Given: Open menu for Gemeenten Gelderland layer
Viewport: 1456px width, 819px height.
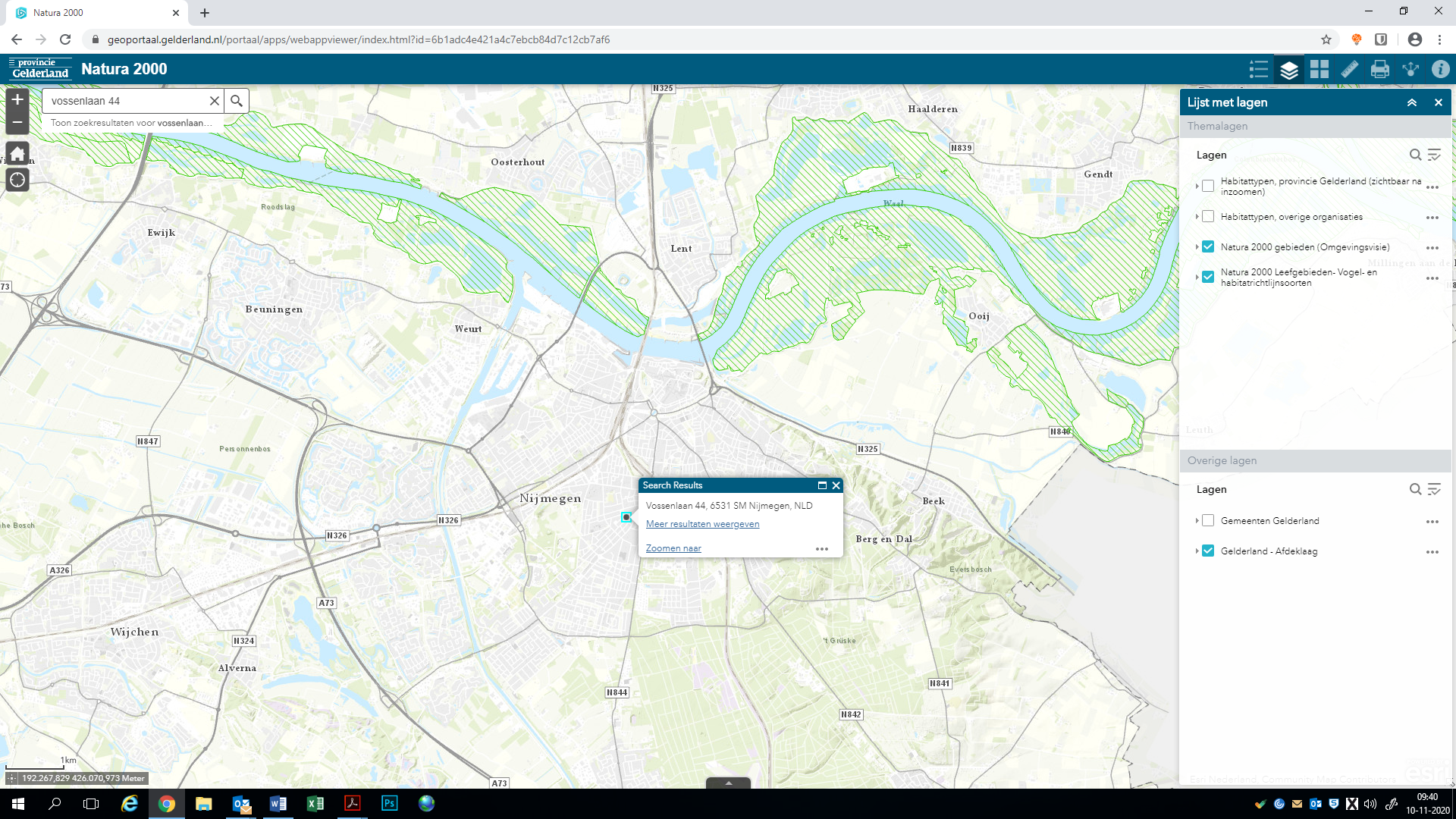Looking at the screenshot, I should click(1432, 522).
